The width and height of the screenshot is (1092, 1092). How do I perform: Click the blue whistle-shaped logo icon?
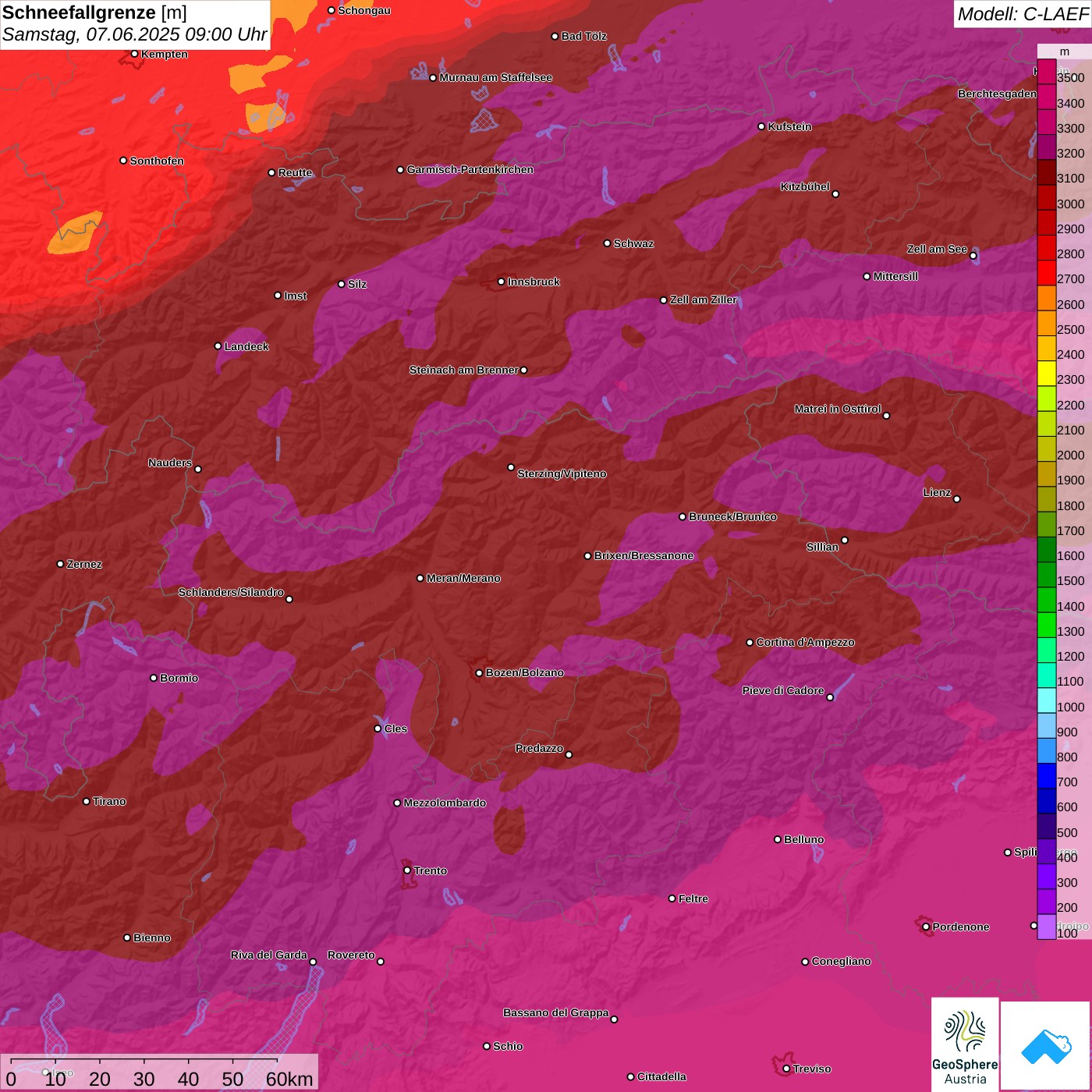click(x=1046, y=1047)
